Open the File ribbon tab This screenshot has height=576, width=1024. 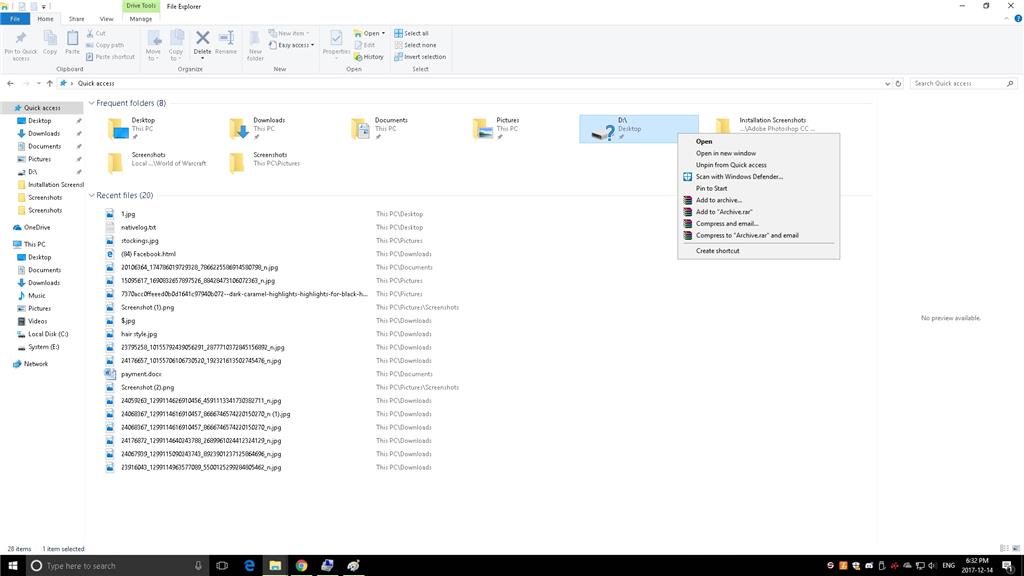(x=15, y=19)
